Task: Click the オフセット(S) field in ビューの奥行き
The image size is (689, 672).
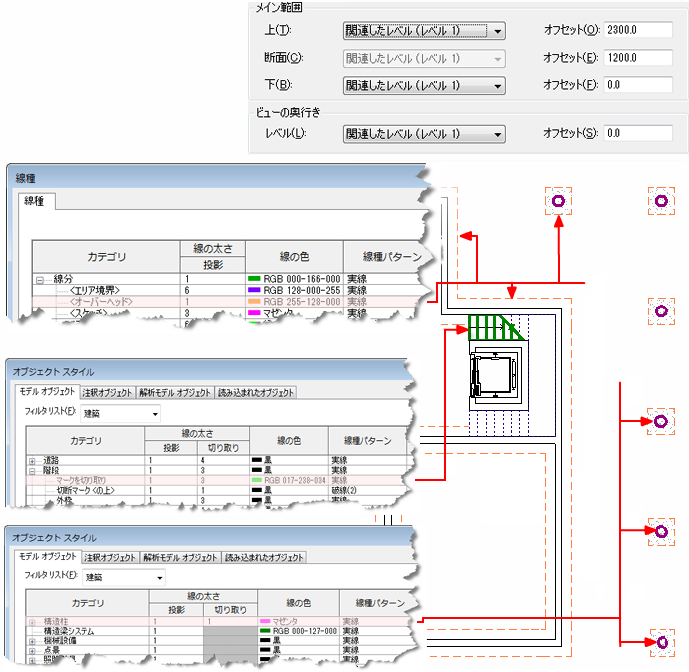Action: pyautogui.click(x=638, y=133)
